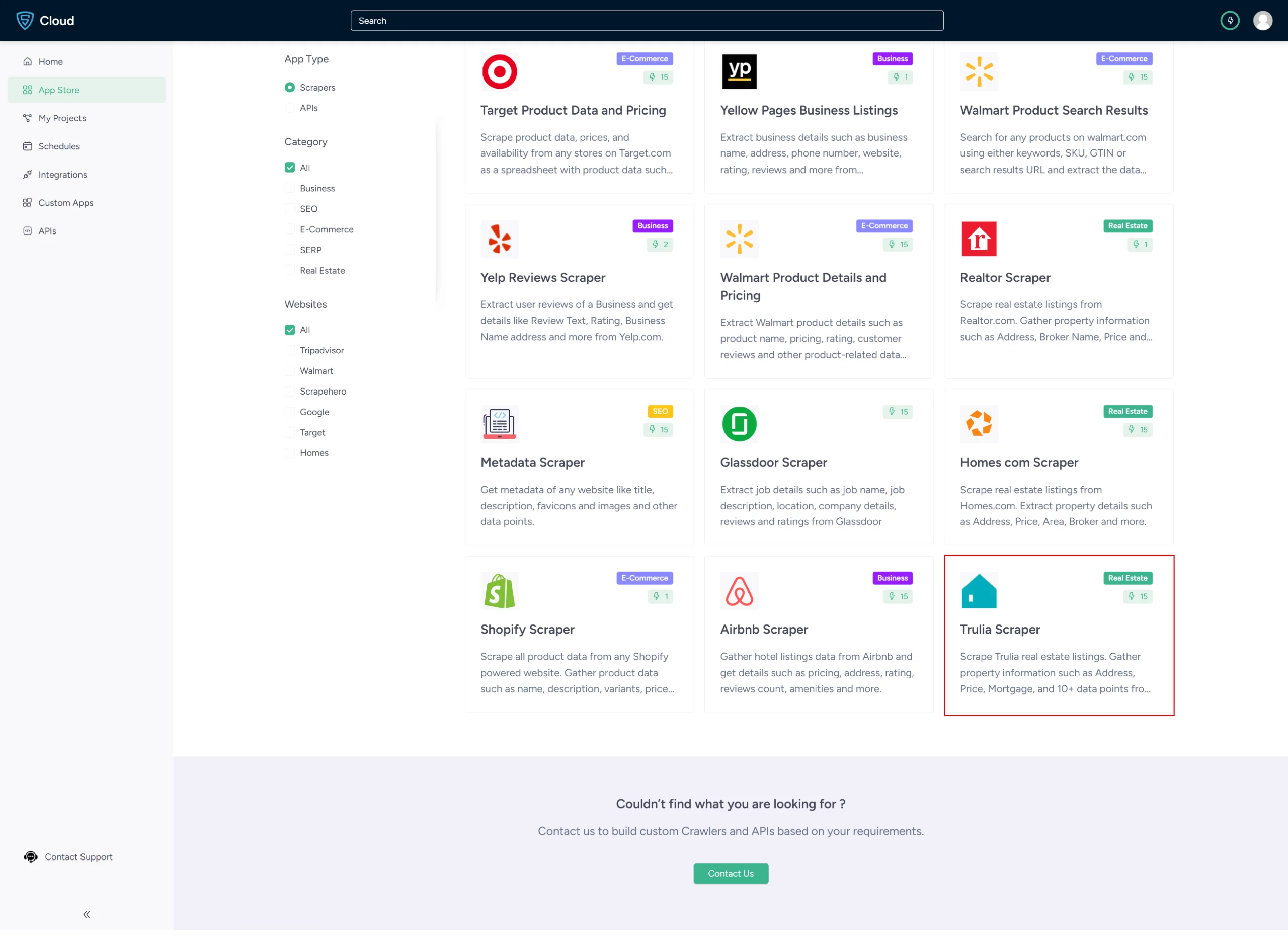Open the credits lightning icon in header
Screen dimensions: 1288x938
pyautogui.click(x=1230, y=21)
